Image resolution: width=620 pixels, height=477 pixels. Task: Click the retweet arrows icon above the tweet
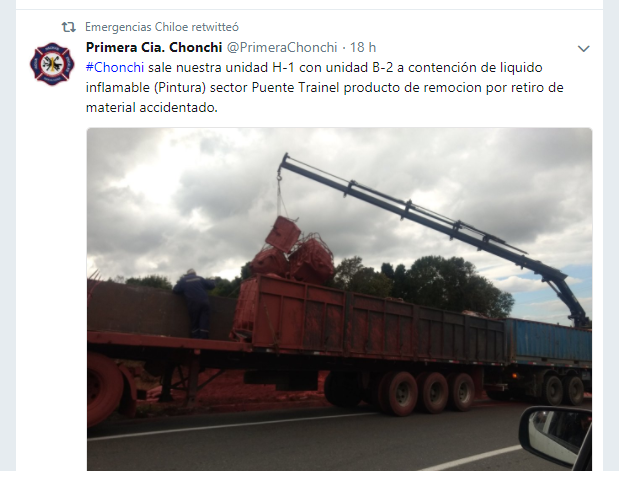68,27
